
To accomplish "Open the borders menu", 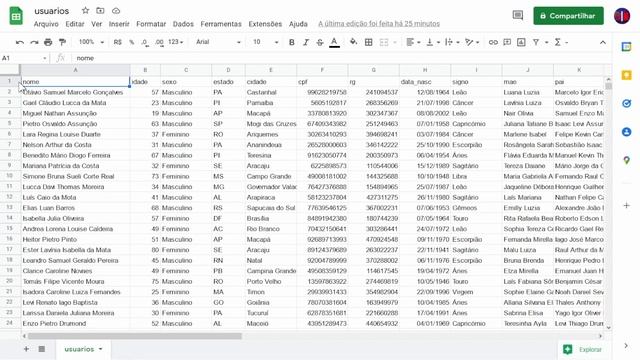I will tap(368, 42).
